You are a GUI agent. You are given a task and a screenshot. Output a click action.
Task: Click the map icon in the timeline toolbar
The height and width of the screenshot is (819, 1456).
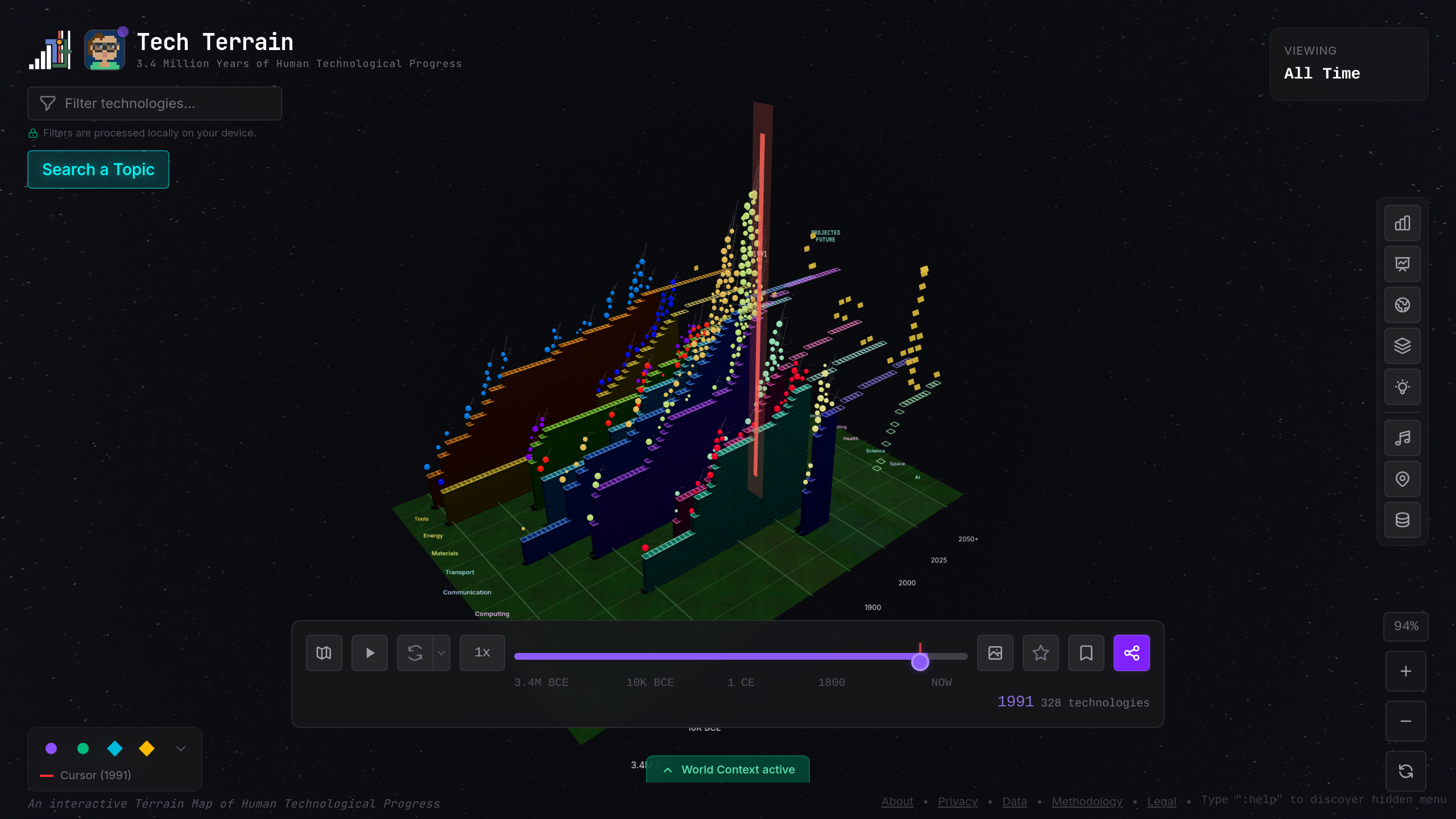tap(324, 652)
